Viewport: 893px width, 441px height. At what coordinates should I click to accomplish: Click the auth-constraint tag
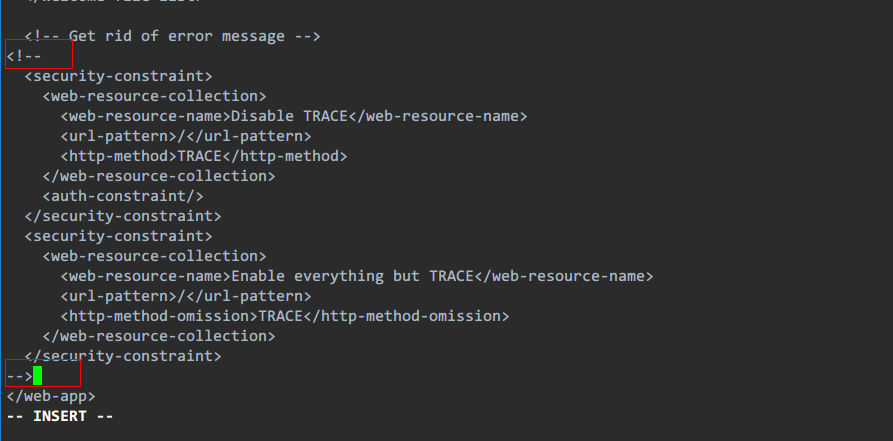pyautogui.click(x=123, y=196)
